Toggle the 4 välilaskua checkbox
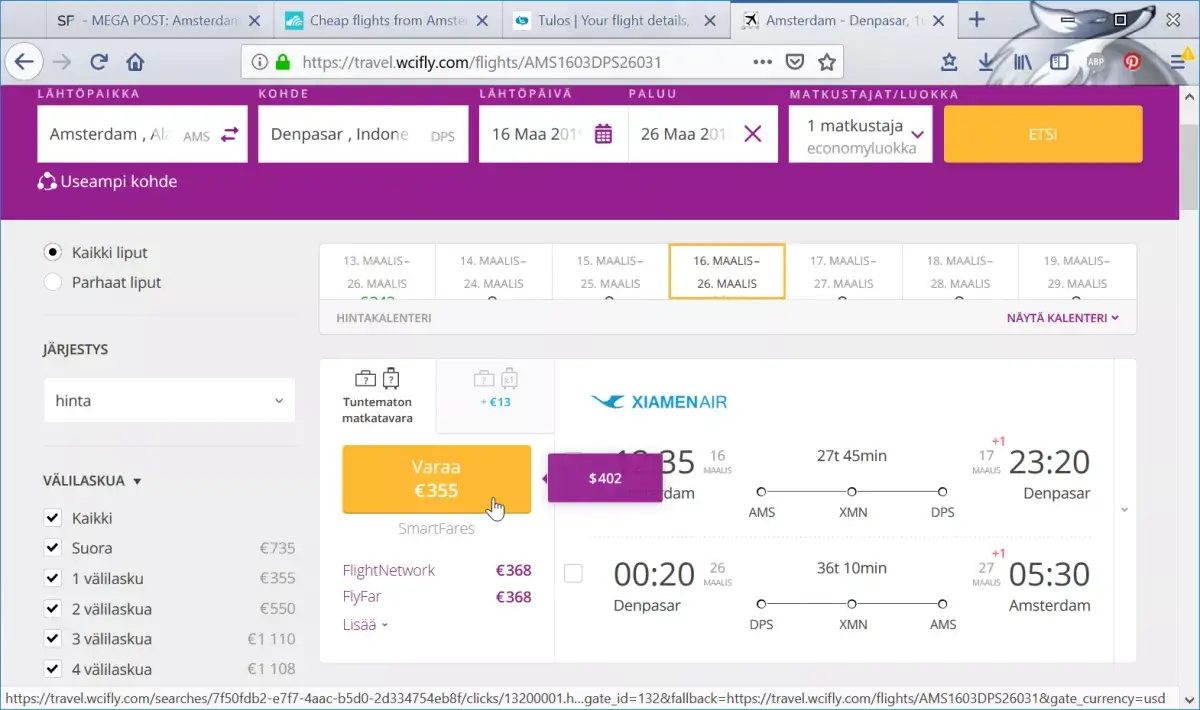Viewport: 1200px width, 710px height. pos(53,668)
